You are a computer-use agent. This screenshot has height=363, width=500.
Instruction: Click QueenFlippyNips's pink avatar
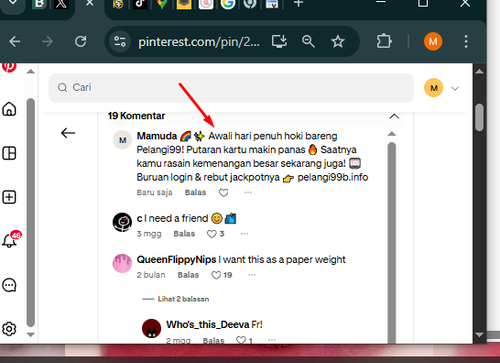[x=122, y=263]
